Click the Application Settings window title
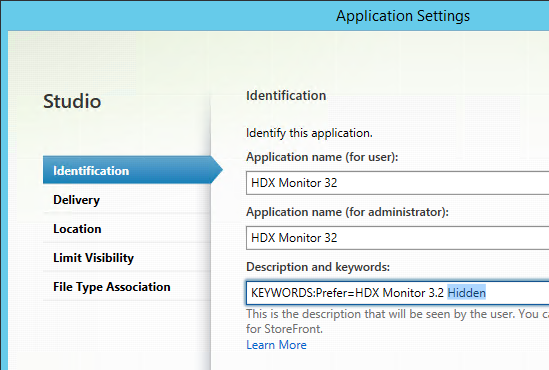The height and width of the screenshot is (370, 549). click(403, 16)
